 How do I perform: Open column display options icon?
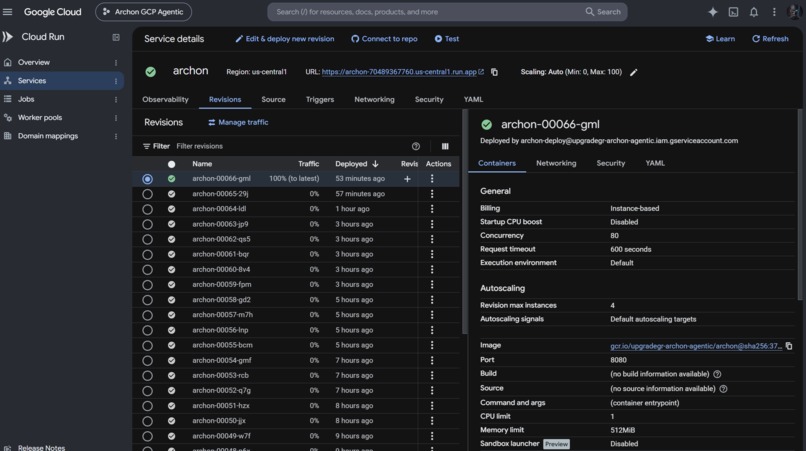coord(445,147)
